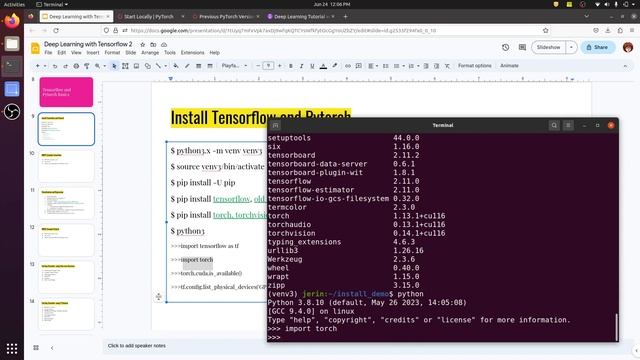Open the Terminal hamburger menu

(568, 125)
